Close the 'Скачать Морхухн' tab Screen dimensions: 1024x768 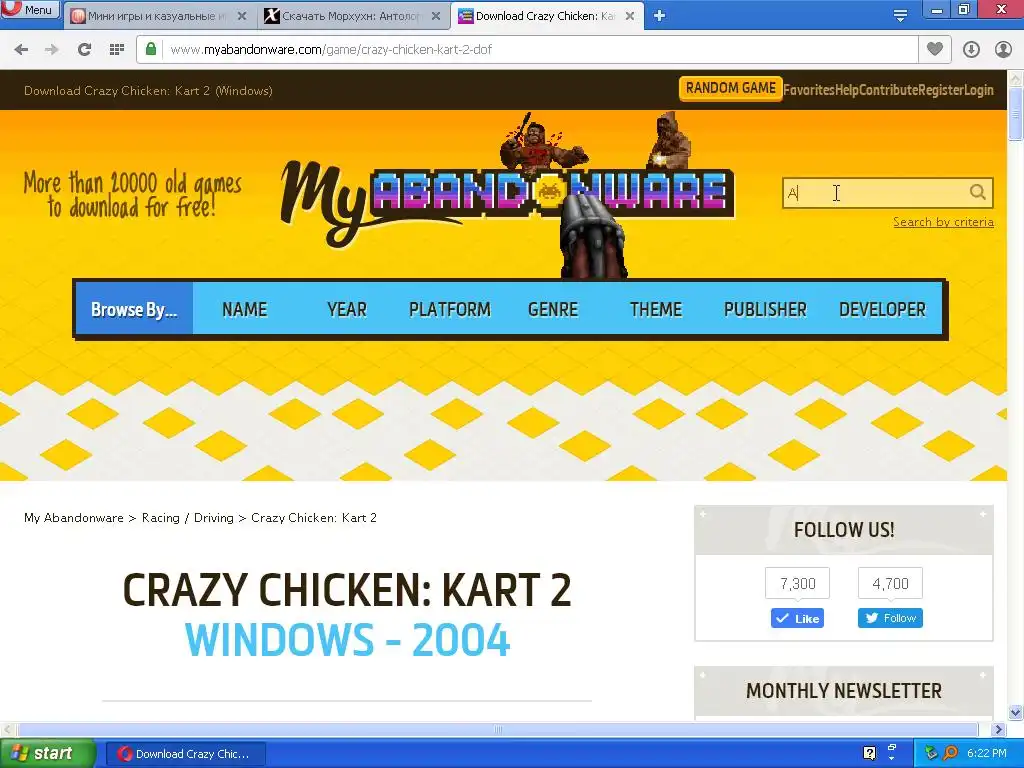[x=436, y=16]
